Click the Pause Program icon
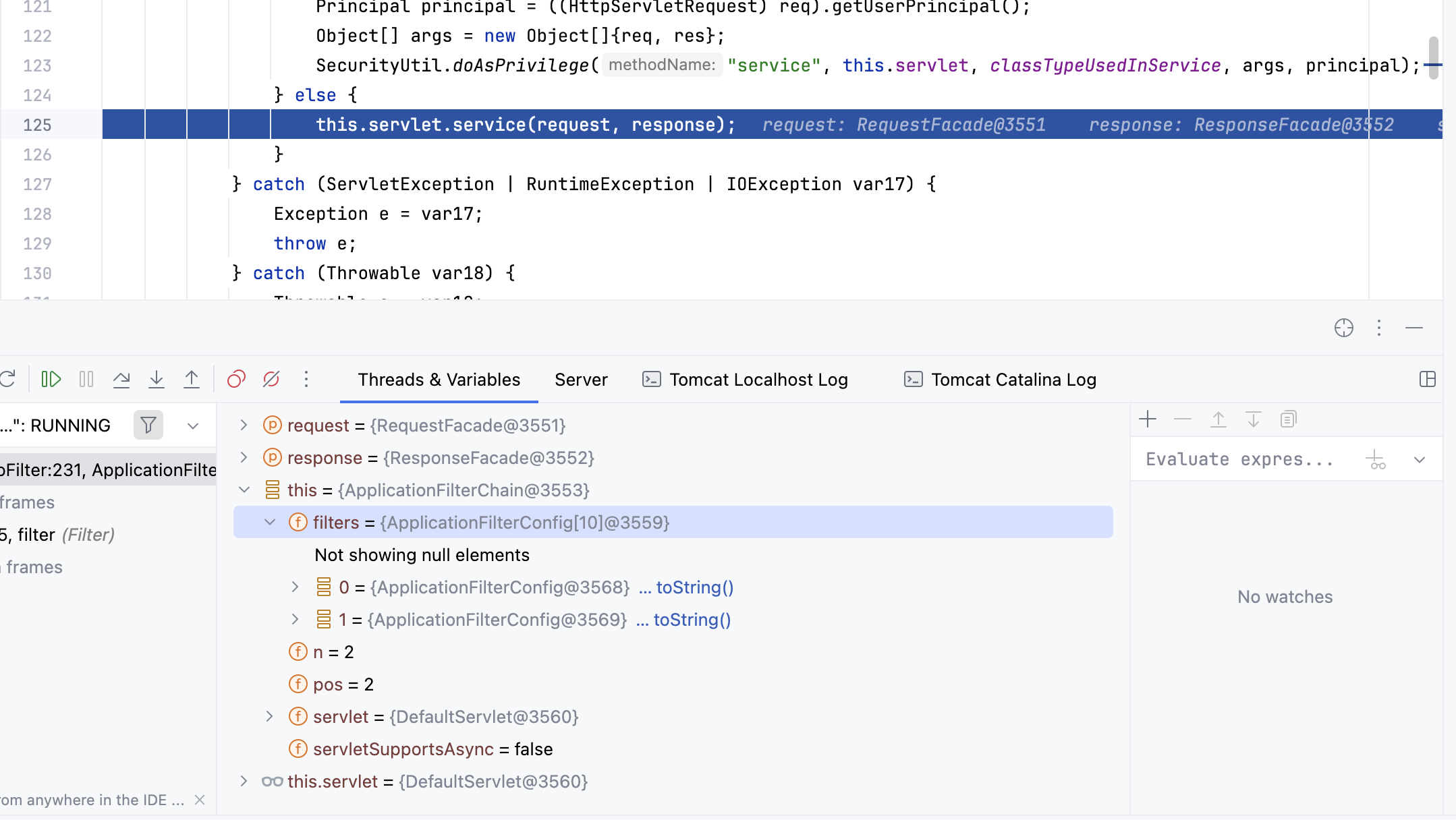1456x820 pixels. click(86, 379)
